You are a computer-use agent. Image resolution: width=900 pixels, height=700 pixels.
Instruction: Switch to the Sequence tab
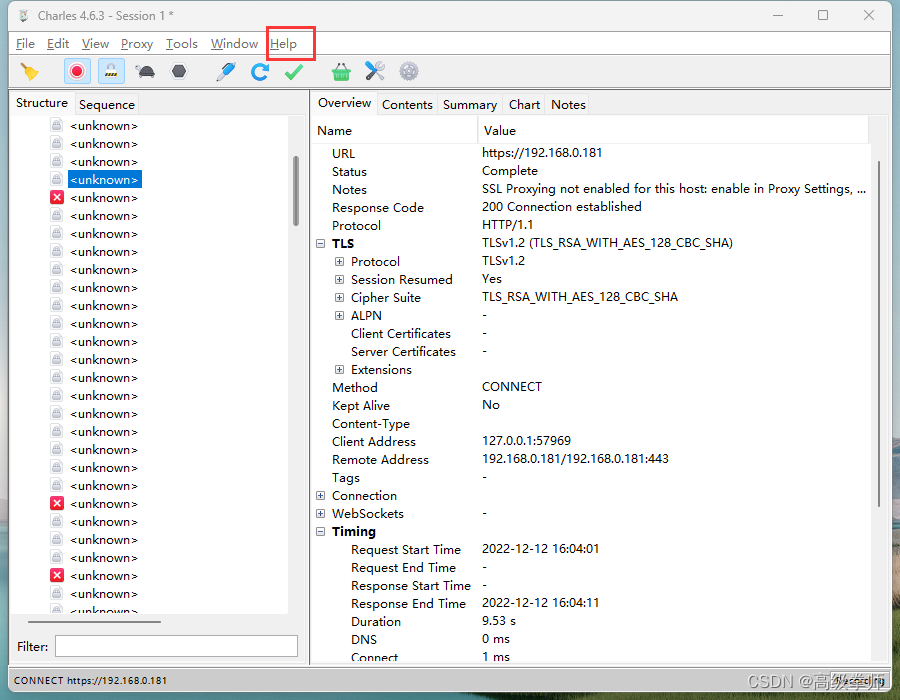tap(107, 104)
